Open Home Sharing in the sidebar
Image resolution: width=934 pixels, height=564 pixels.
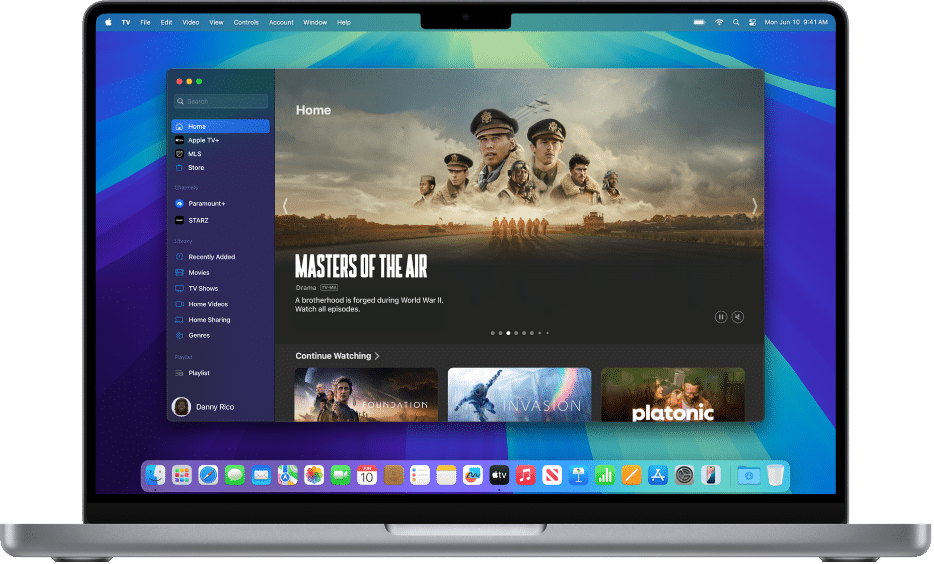click(220, 320)
